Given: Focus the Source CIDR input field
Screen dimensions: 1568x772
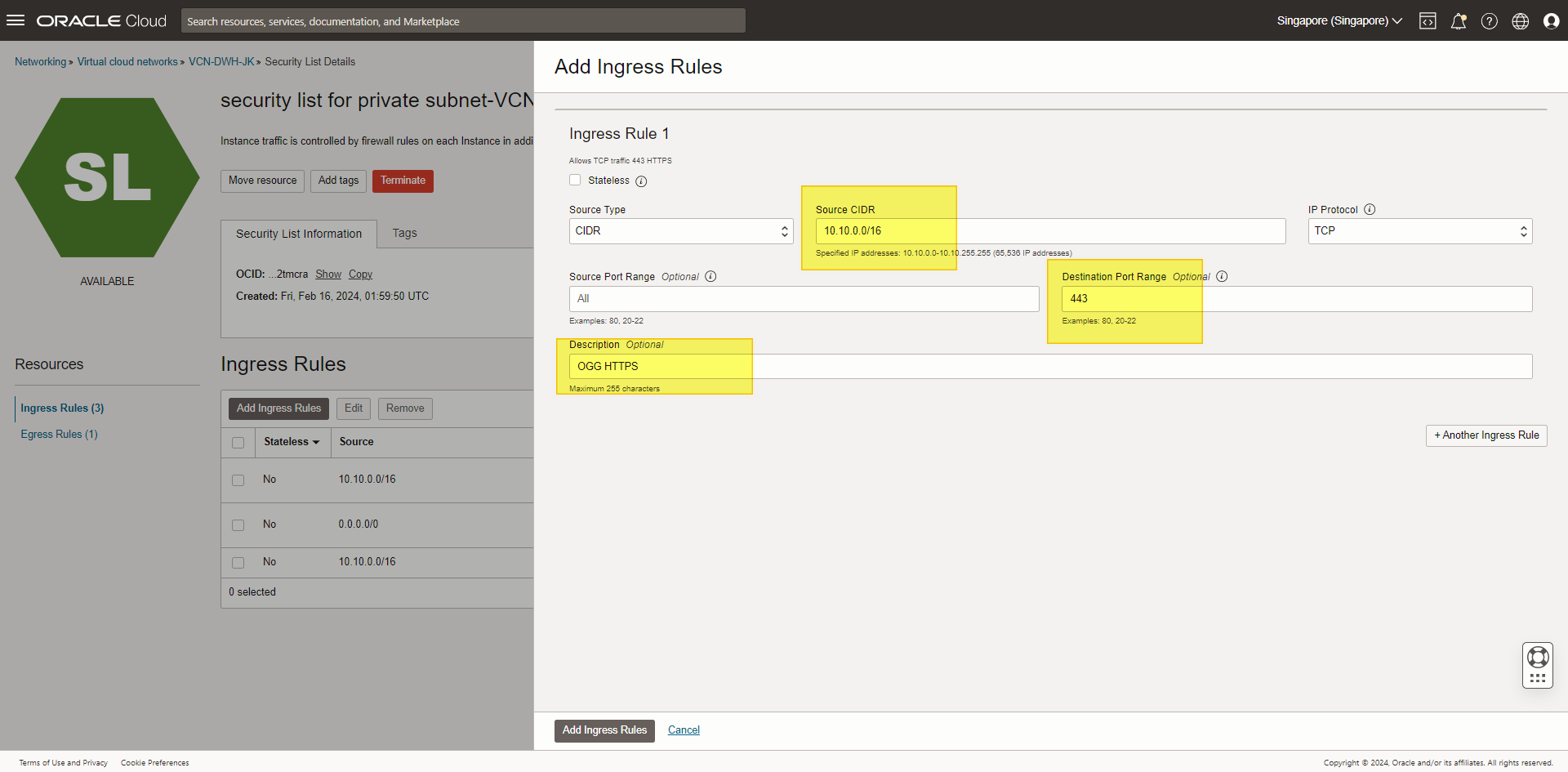Looking at the screenshot, I should click(1050, 231).
